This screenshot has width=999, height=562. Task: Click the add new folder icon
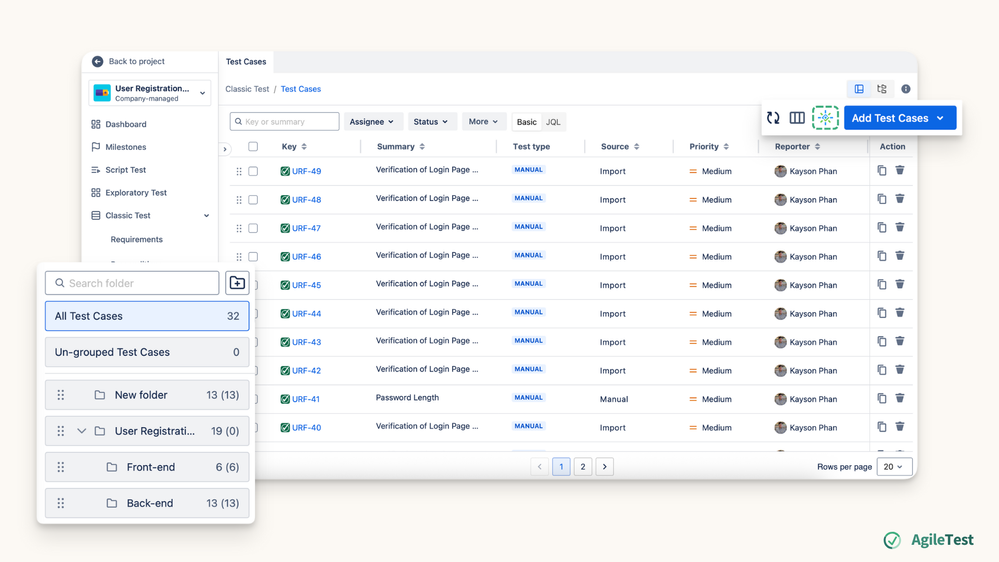tap(237, 283)
